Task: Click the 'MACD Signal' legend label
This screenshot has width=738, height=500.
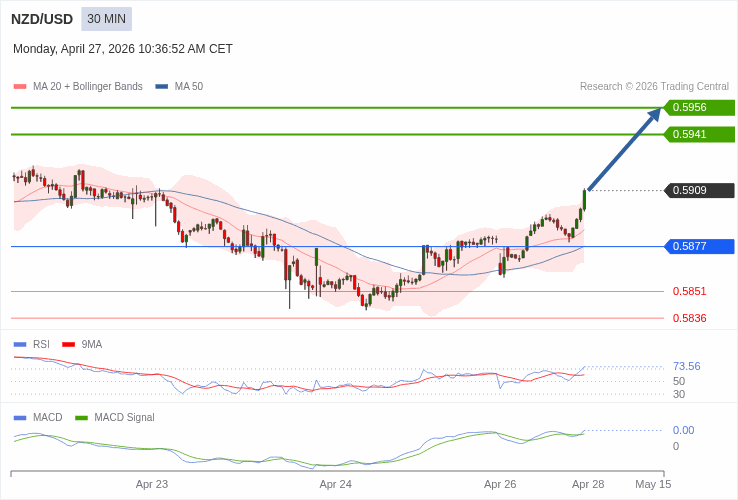Action: (x=124, y=418)
